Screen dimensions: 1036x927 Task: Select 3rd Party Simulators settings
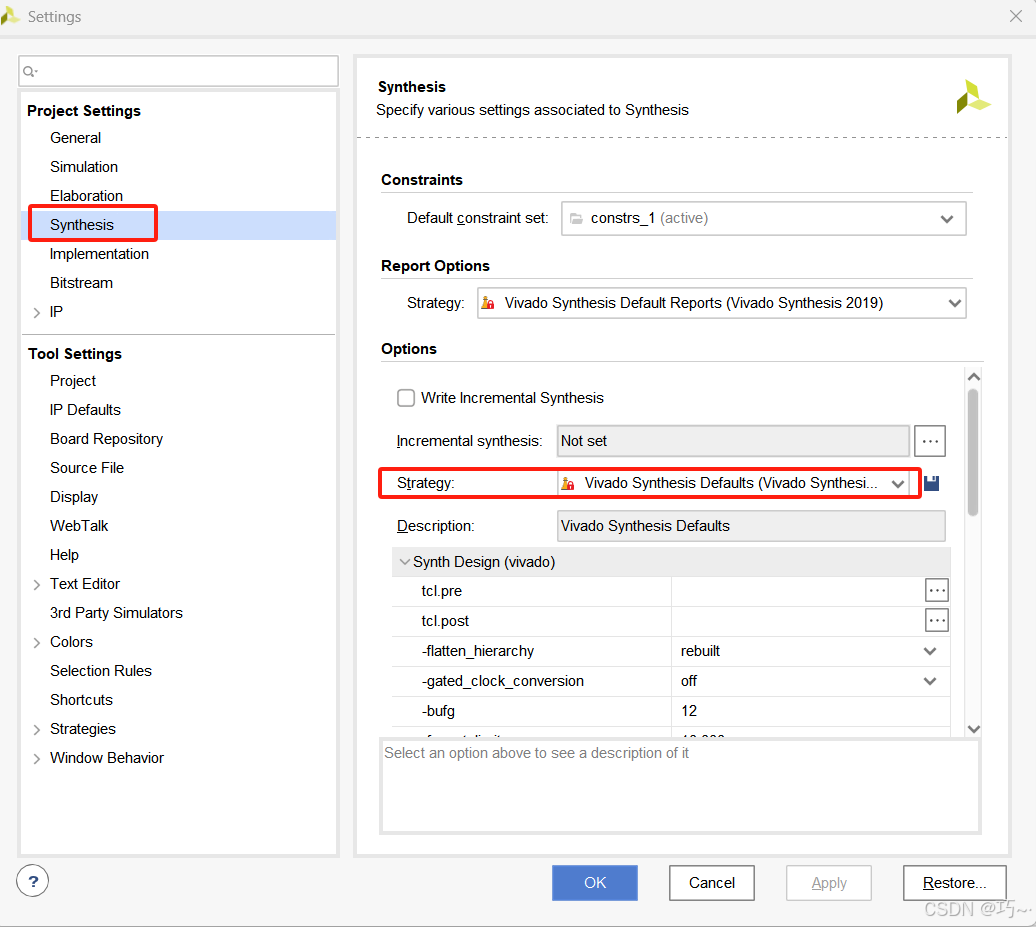[116, 613]
